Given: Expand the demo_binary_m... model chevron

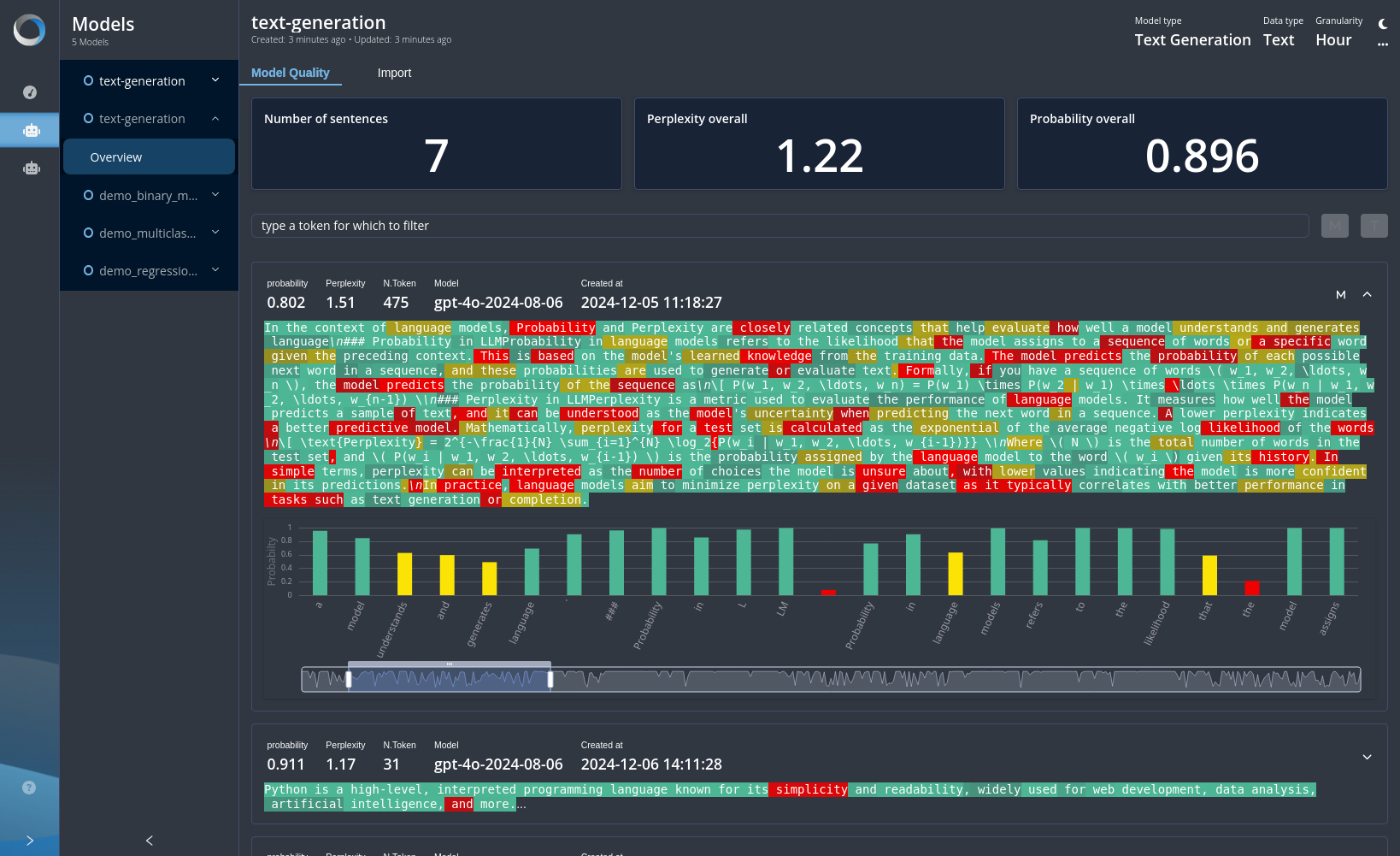Looking at the screenshot, I should pos(215,195).
